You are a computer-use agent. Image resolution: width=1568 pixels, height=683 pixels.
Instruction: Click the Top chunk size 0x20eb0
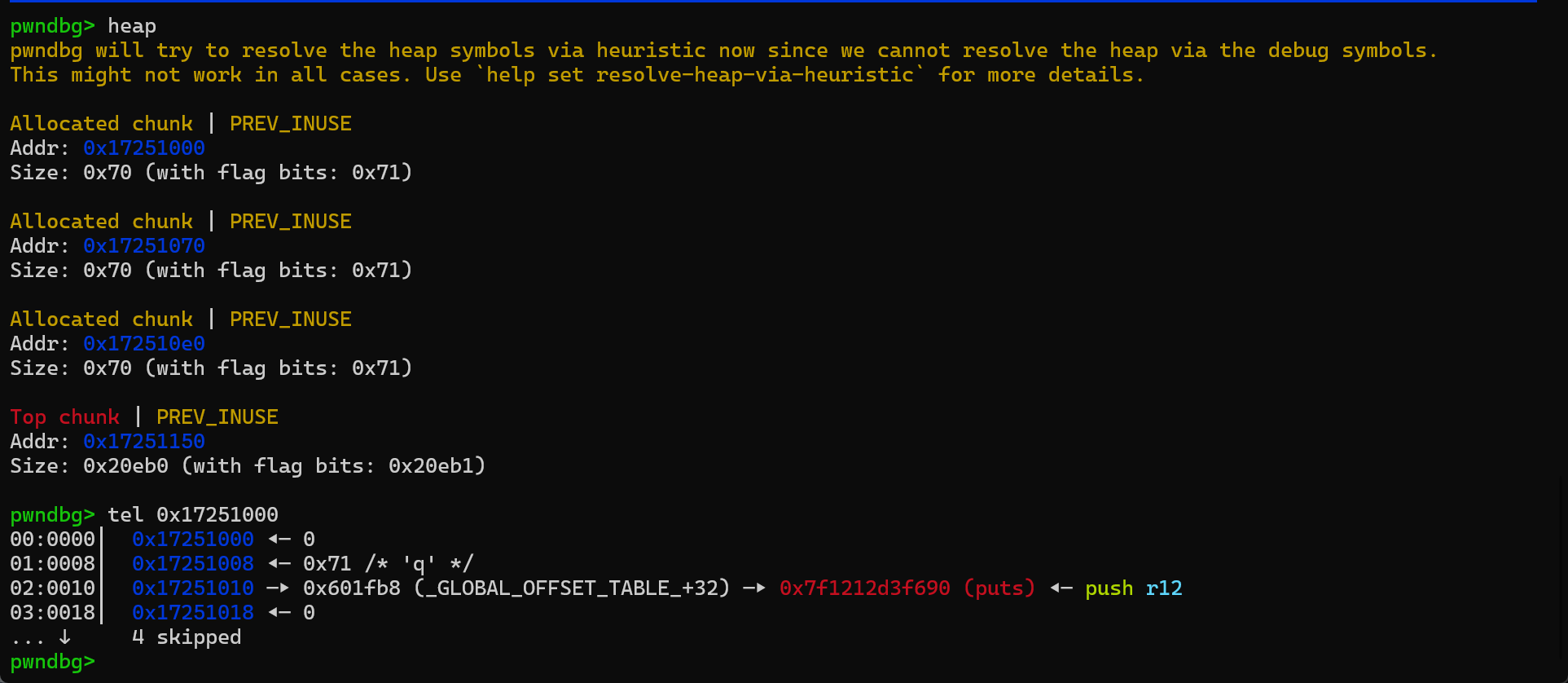pyautogui.click(x=125, y=466)
